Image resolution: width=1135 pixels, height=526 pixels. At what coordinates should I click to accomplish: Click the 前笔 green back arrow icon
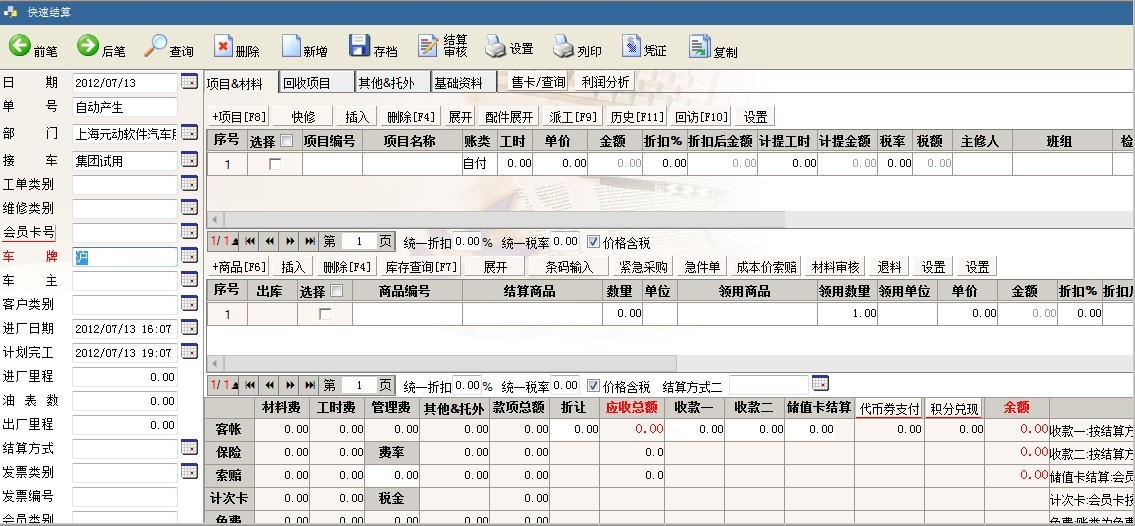pyautogui.click(x=19, y=45)
